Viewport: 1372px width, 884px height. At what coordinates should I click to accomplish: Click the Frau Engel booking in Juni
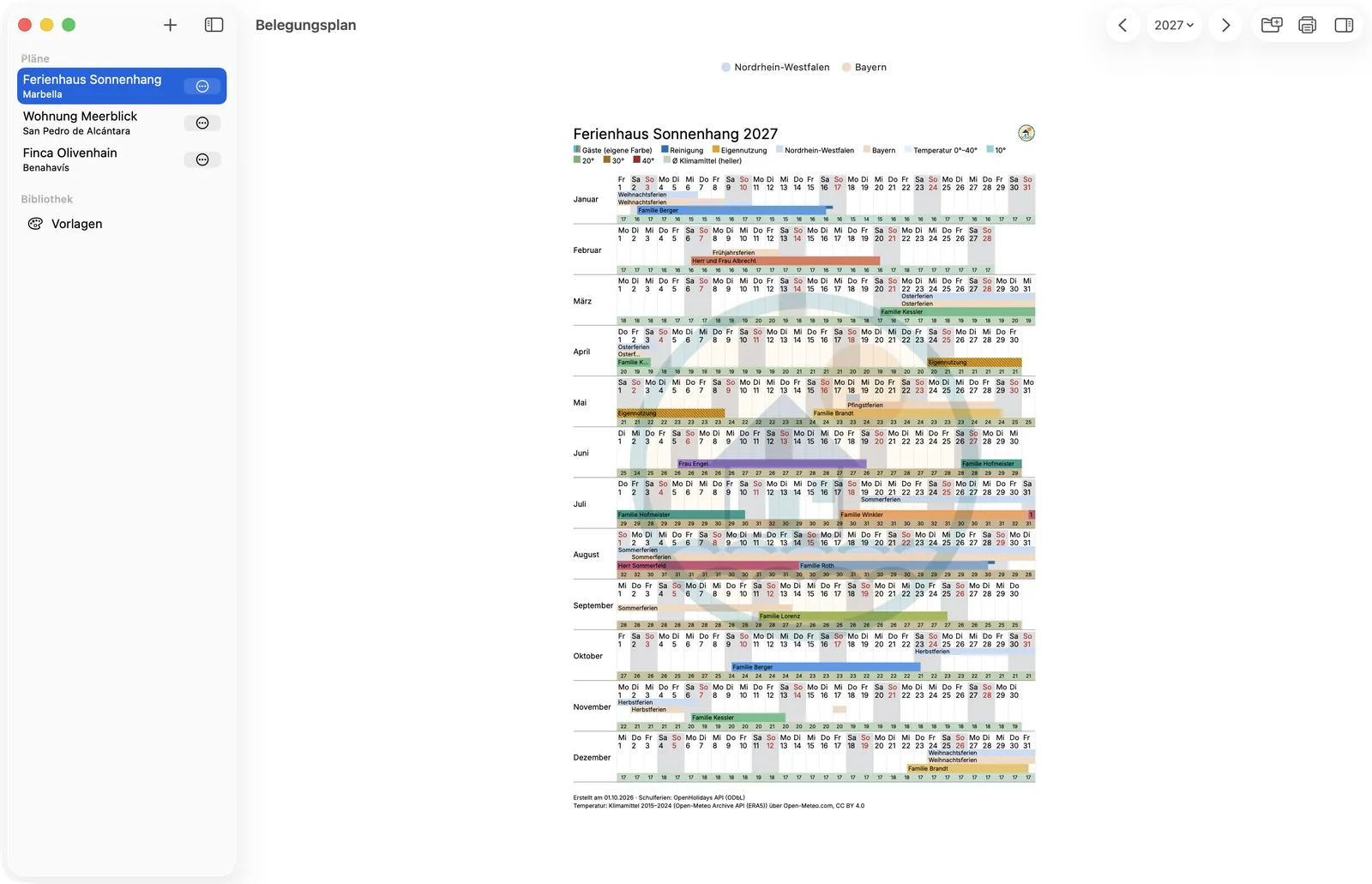coord(772,464)
